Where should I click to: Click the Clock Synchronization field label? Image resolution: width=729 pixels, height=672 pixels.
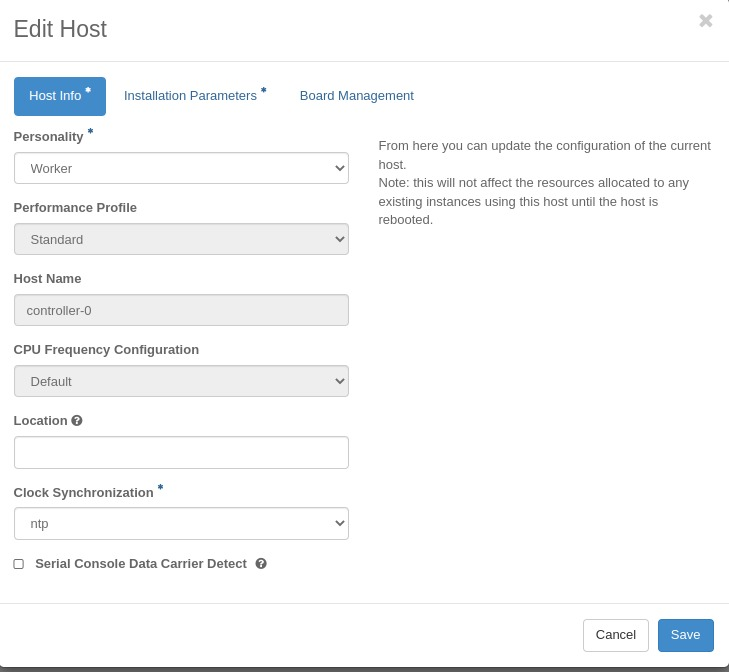coord(84,493)
